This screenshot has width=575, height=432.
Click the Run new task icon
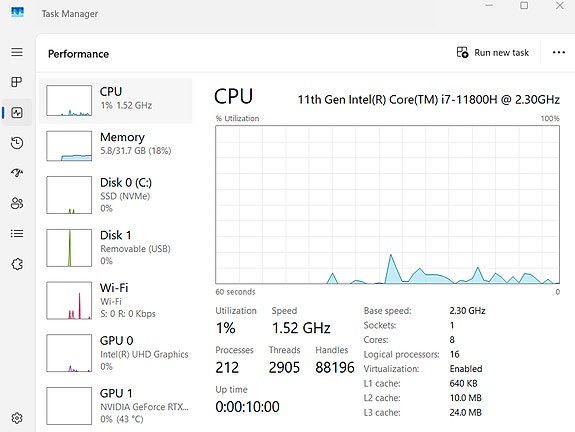pyautogui.click(x=462, y=52)
